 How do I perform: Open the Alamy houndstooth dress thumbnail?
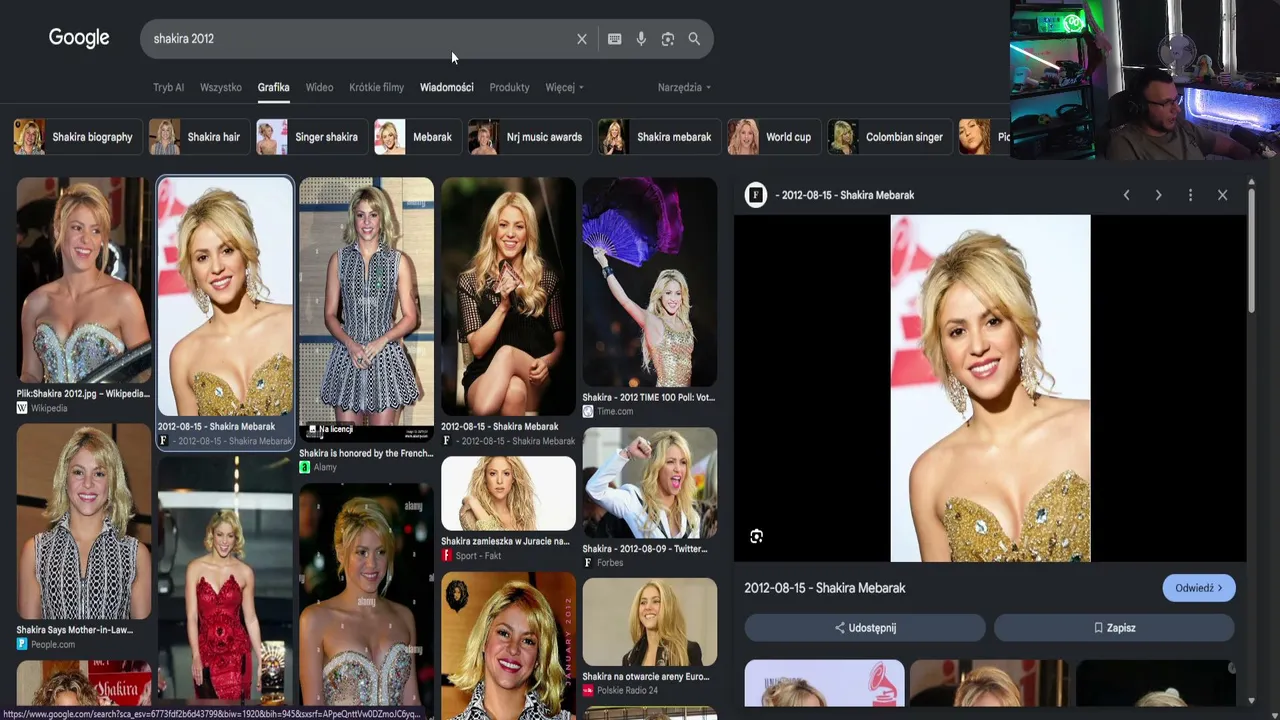366,310
